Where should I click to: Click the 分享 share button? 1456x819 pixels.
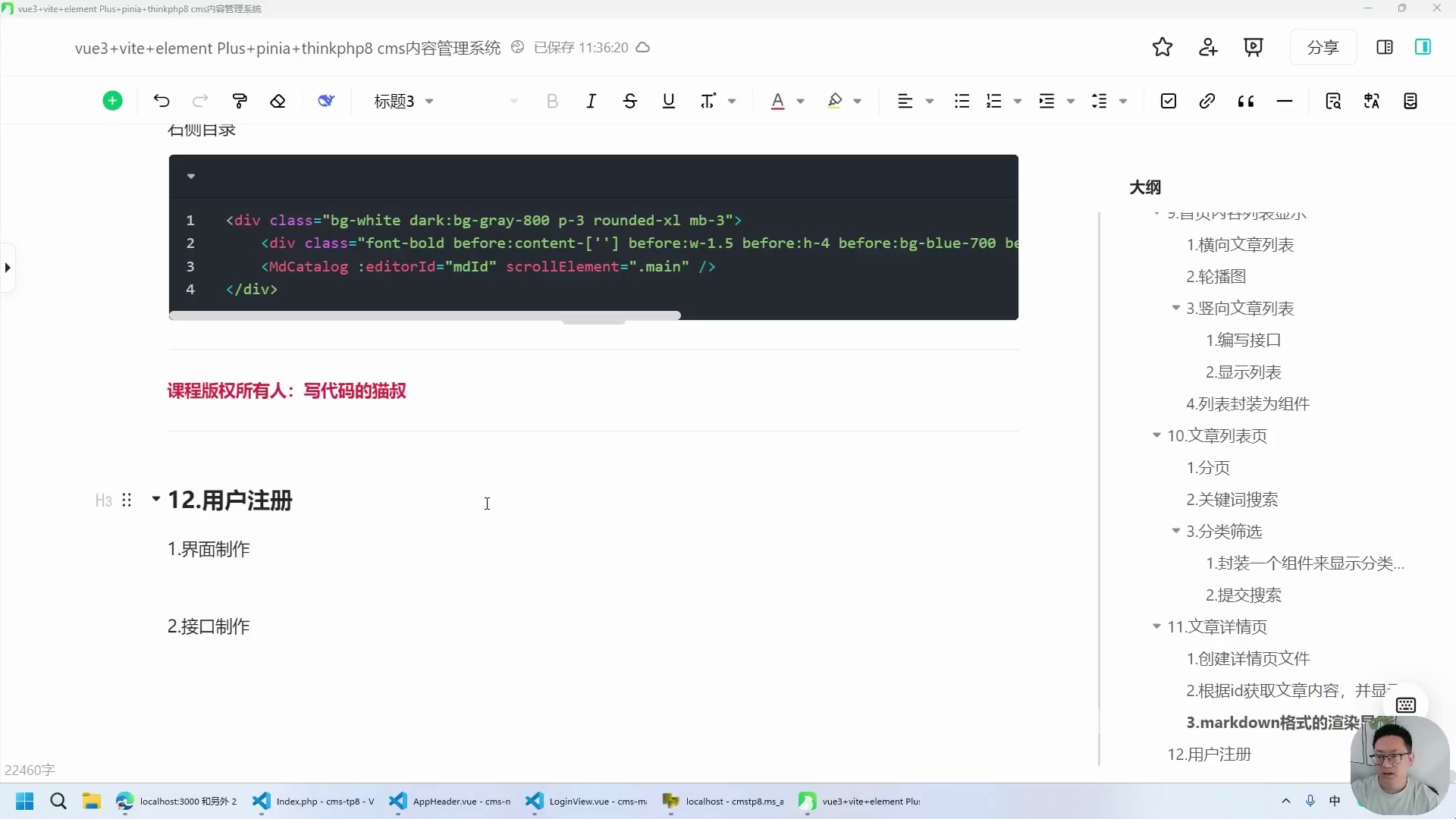pyautogui.click(x=1323, y=47)
